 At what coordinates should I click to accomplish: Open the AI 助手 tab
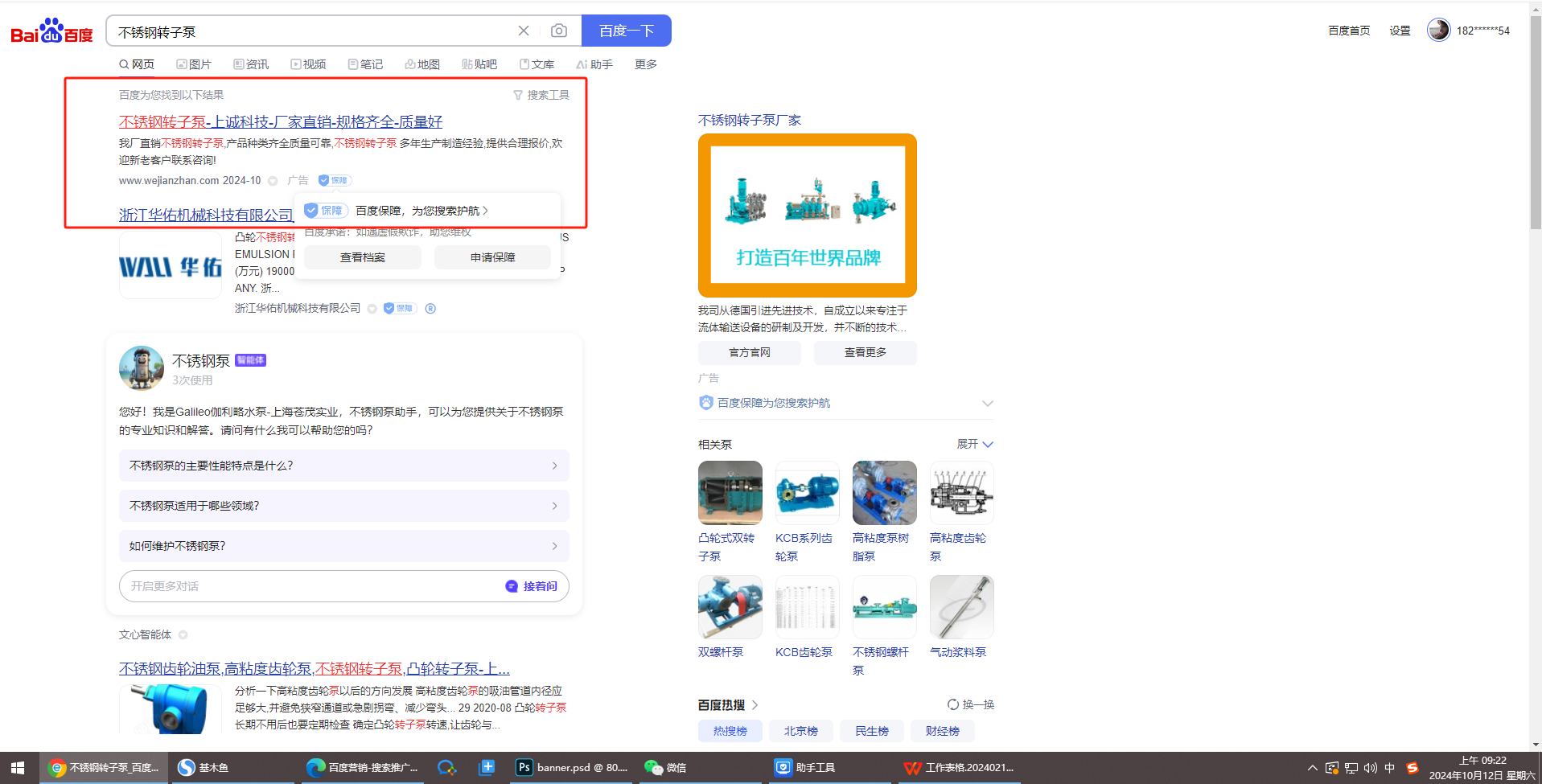pyautogui.click(x=594, y=64)
